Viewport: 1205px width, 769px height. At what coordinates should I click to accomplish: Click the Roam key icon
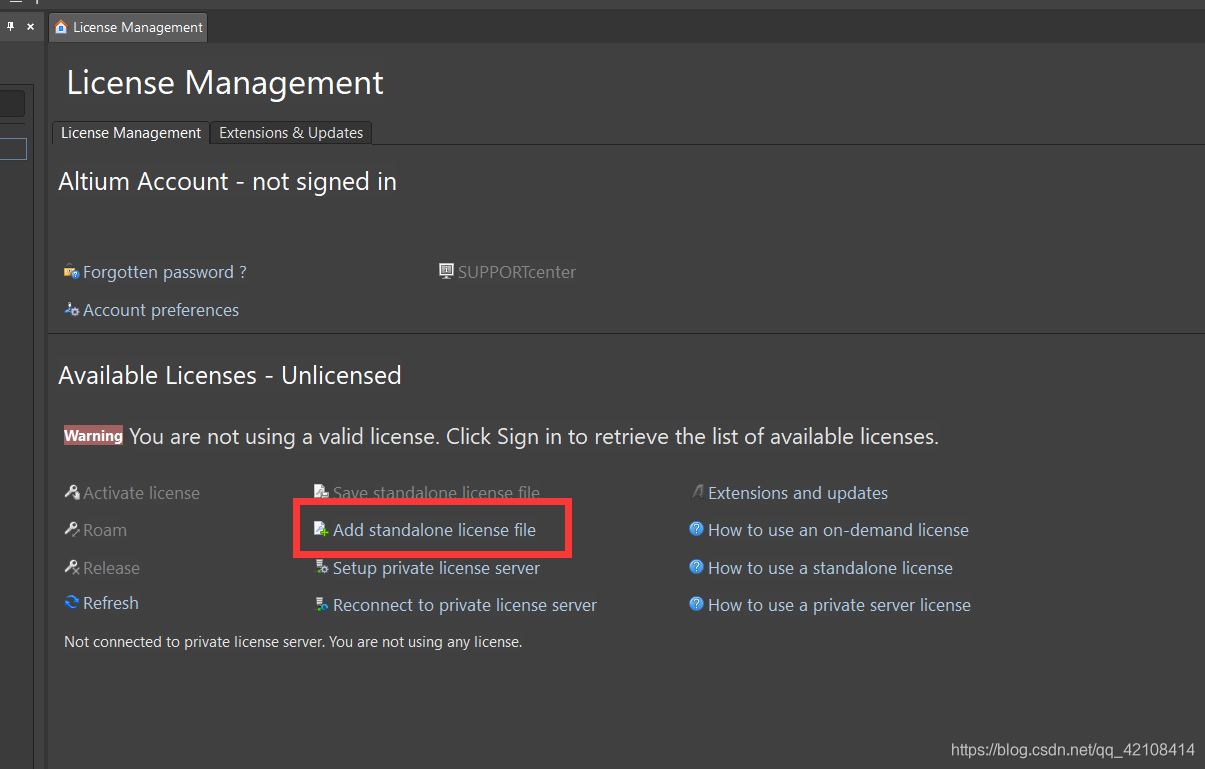tap(71, 529)
